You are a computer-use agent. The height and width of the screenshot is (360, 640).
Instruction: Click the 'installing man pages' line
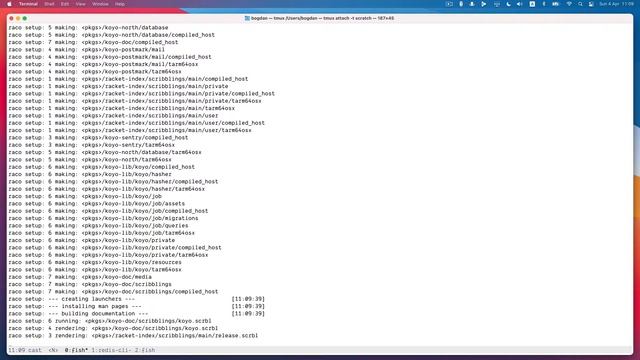136,307
